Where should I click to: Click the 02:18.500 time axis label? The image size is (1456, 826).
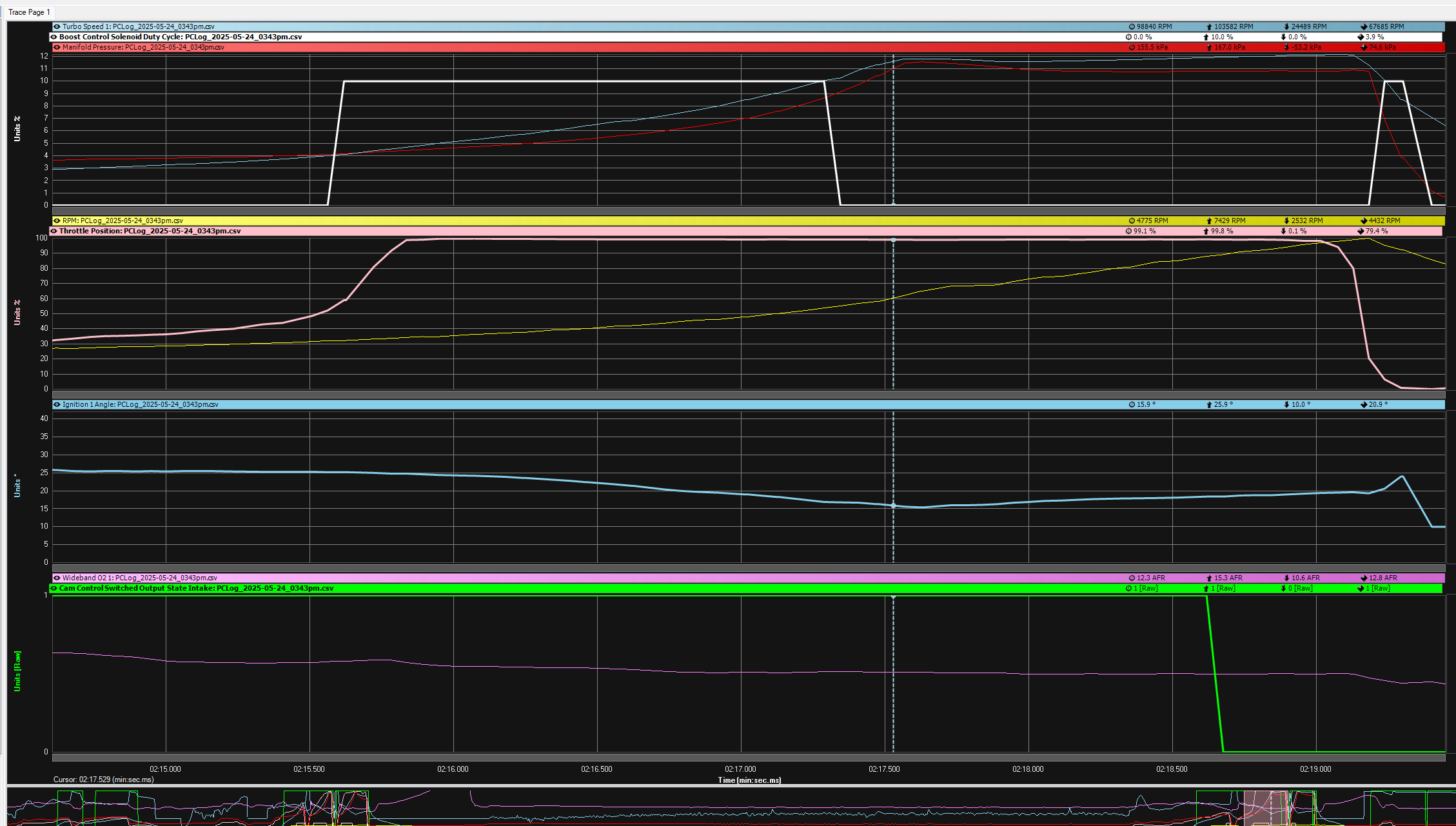(x=1172, y=769)
